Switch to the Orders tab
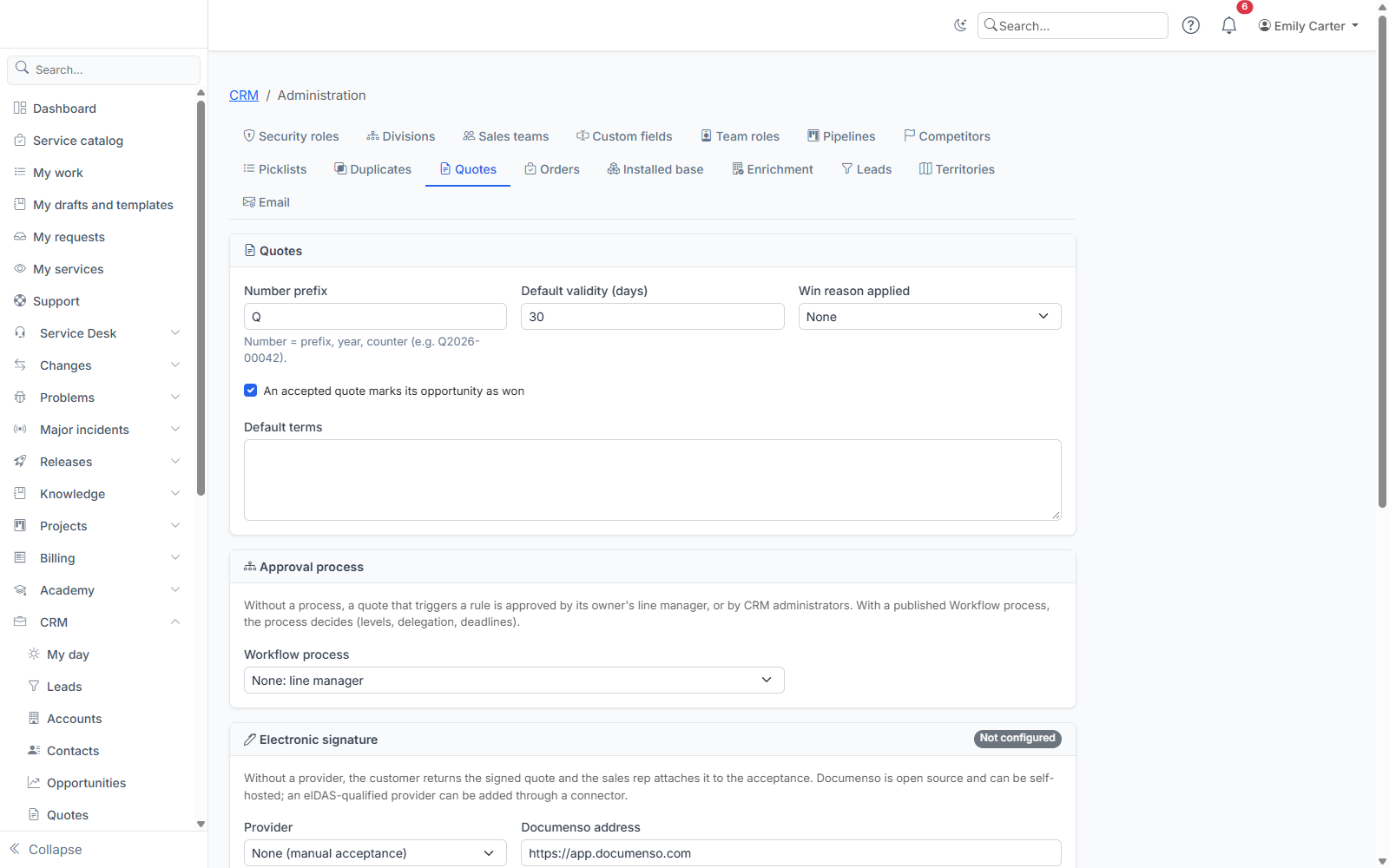1389x868 pixels. (552, 168)
